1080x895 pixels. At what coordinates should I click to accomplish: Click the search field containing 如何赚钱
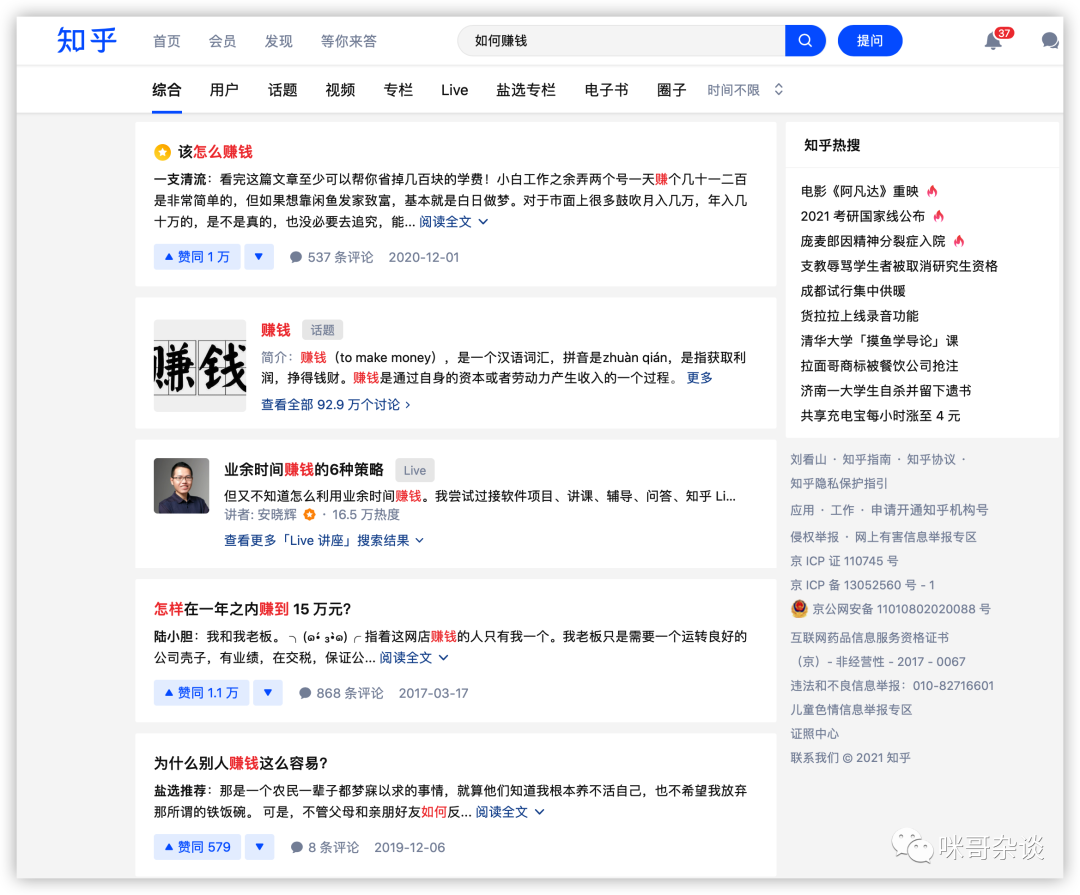pyautogui.click(x=621, y=41)
